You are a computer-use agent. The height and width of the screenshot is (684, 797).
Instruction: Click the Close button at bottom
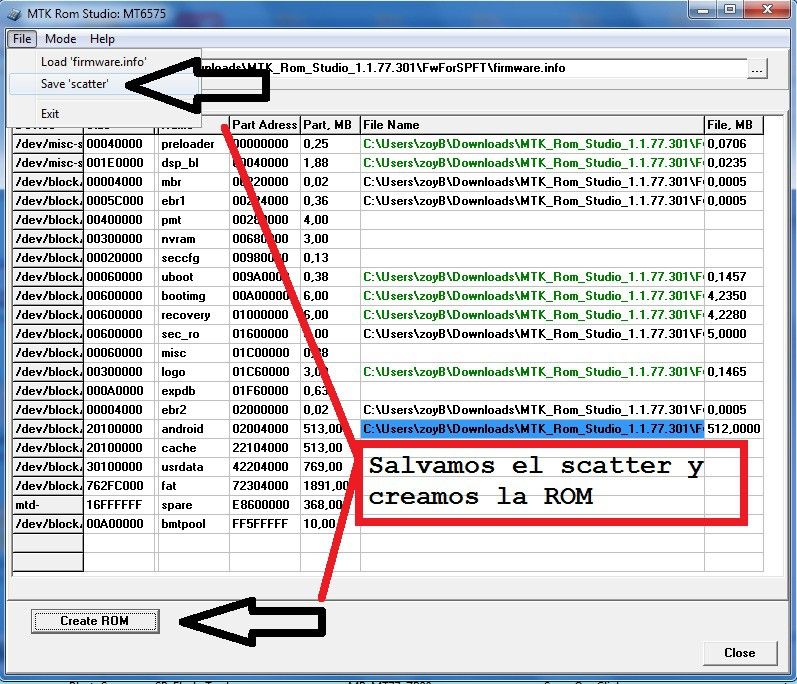click(740, 653)
